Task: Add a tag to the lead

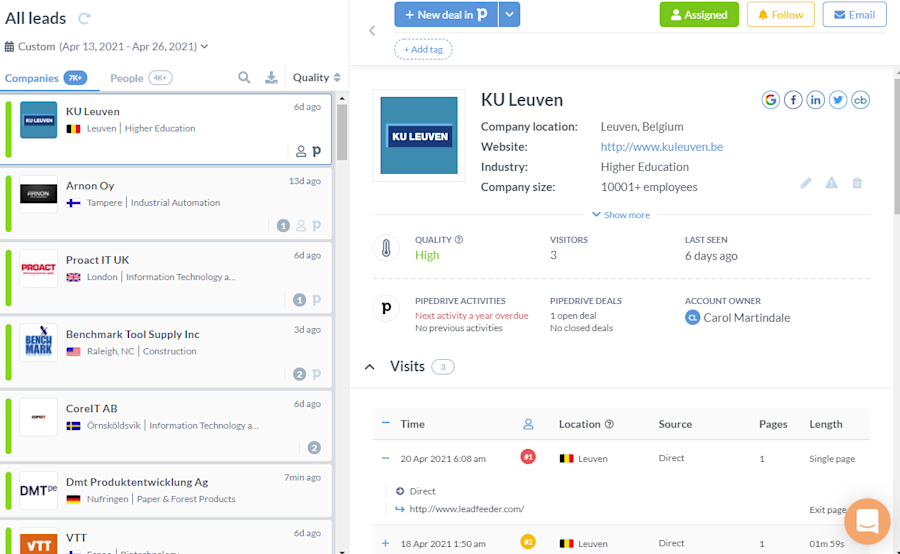Action: click(x=423, y=49)
